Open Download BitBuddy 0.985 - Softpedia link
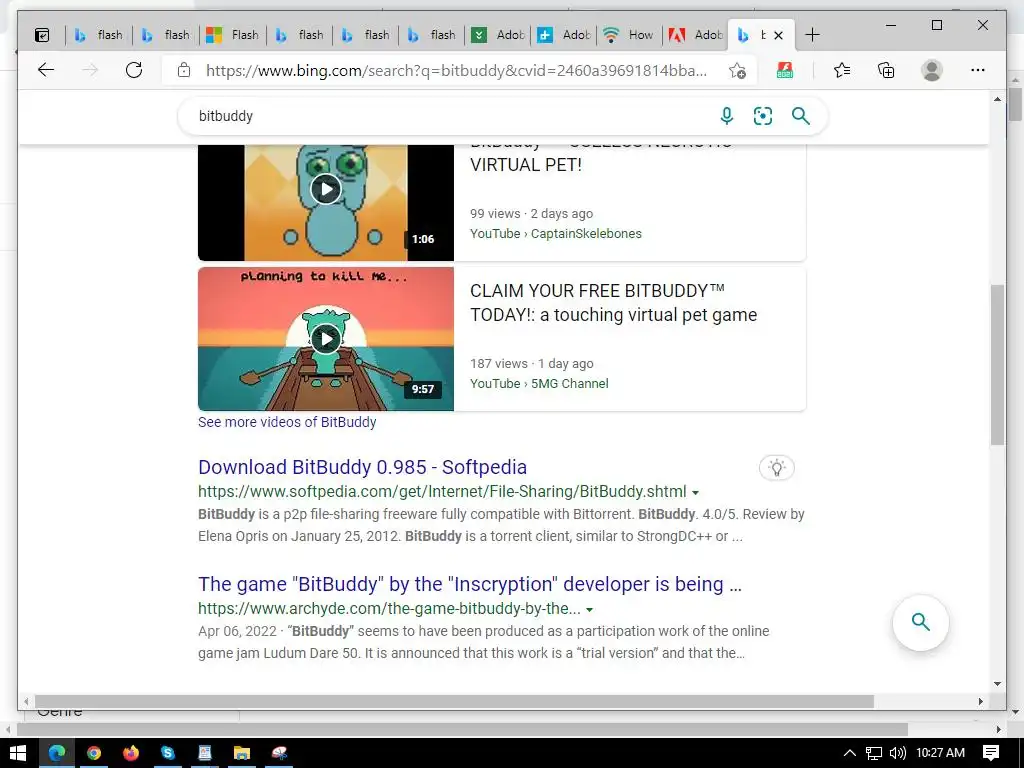 pos(362,467)
